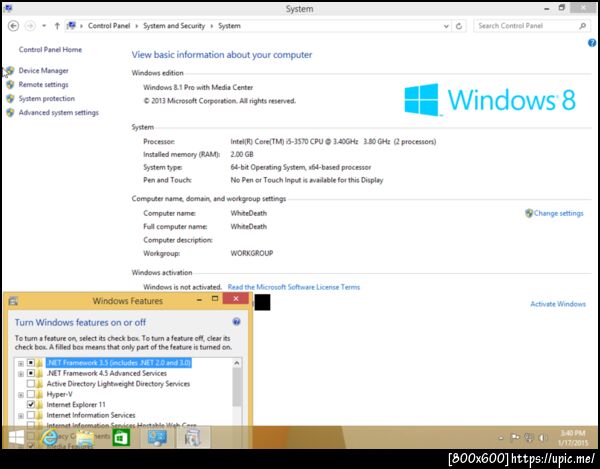Click Windows 8.1 Pro with Media Center text

(198, 88)
